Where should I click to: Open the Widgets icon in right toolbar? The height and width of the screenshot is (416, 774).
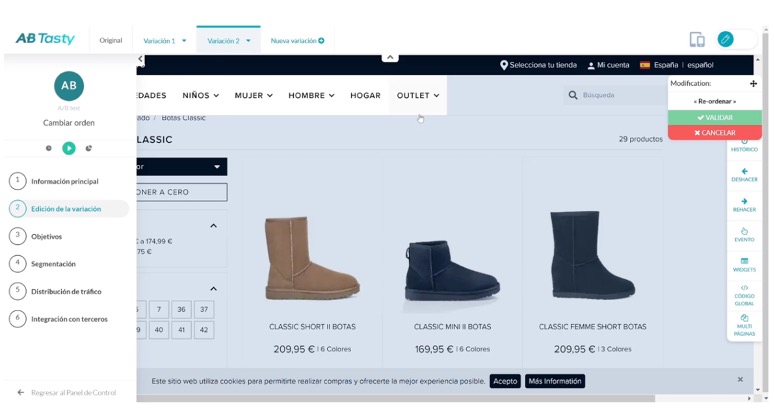pyautogui.click(x=744, y=261)
